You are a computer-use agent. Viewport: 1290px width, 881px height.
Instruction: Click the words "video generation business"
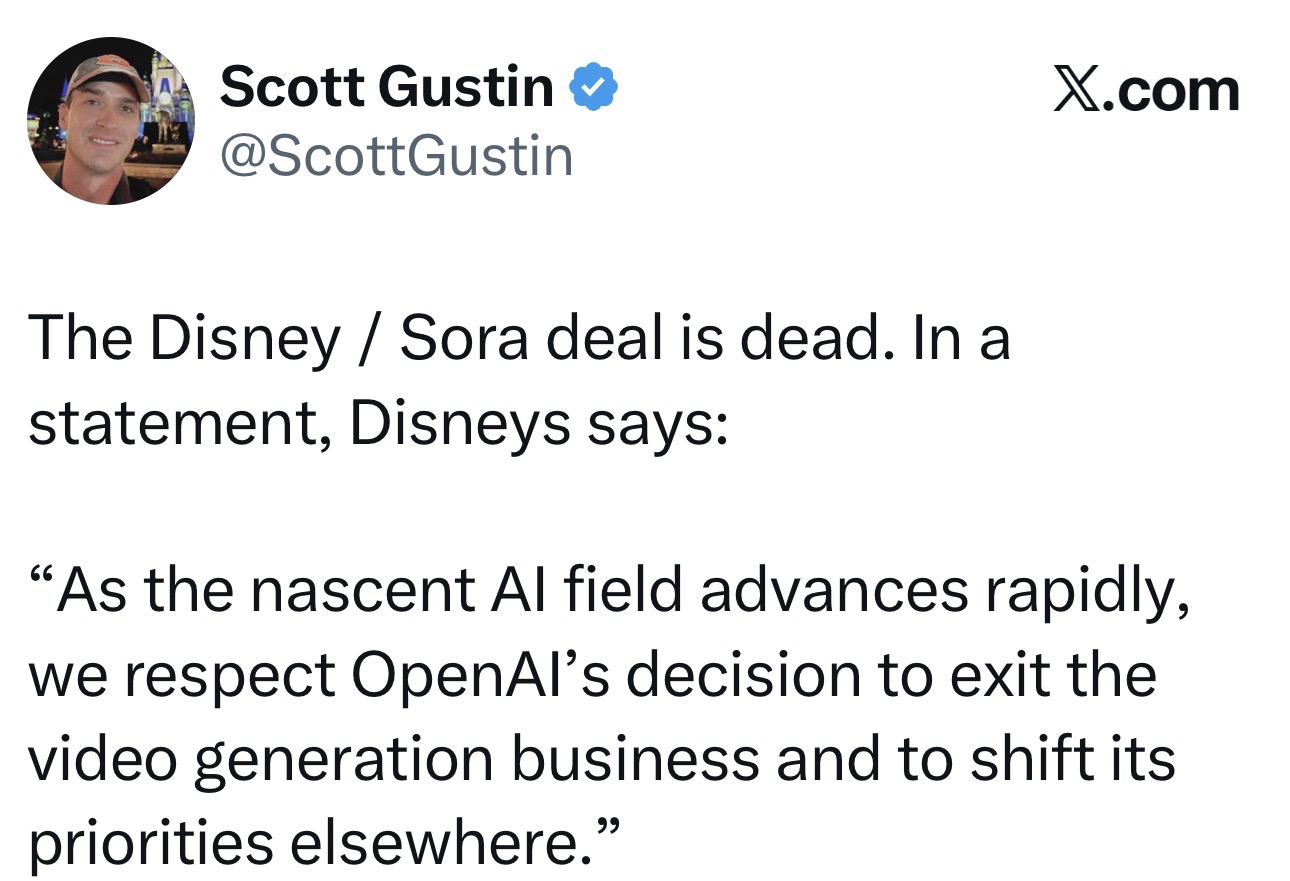click(393, 762)
